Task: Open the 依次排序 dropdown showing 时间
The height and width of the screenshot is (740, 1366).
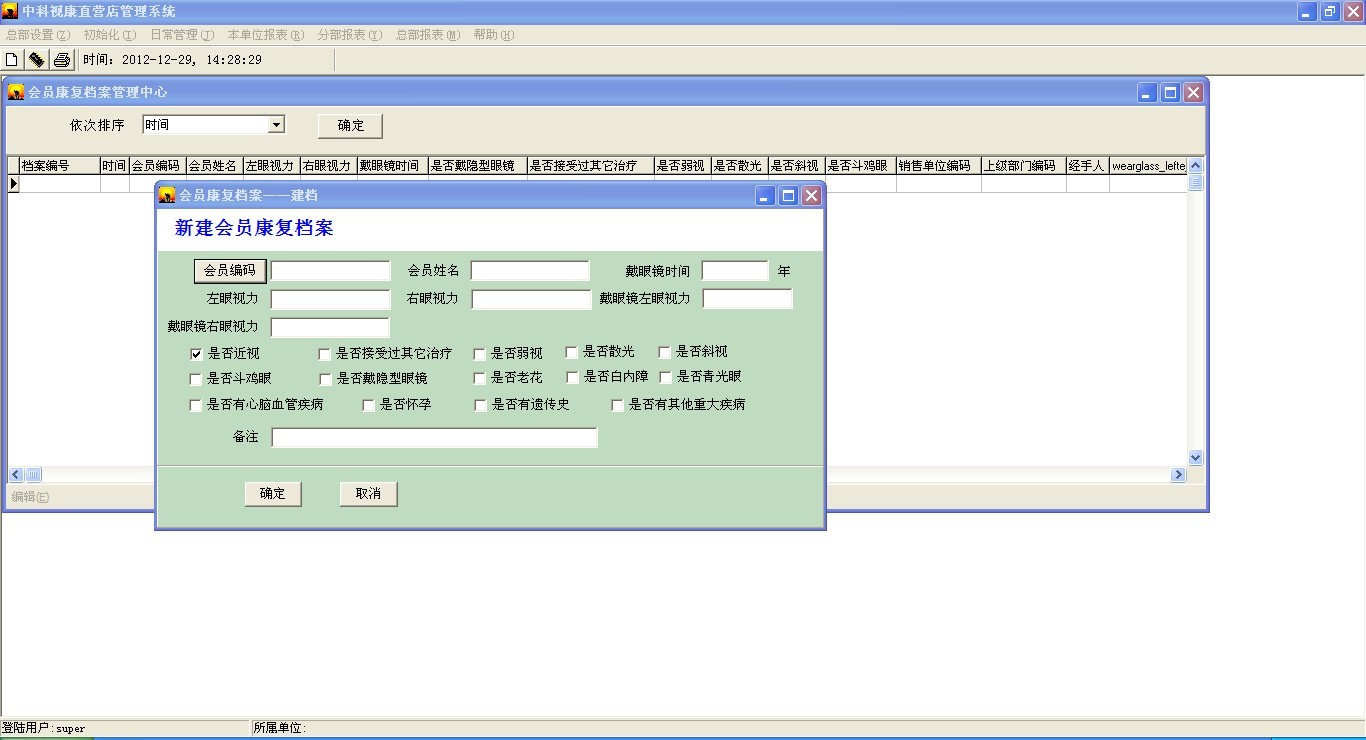Action: (x=277, y=125)
